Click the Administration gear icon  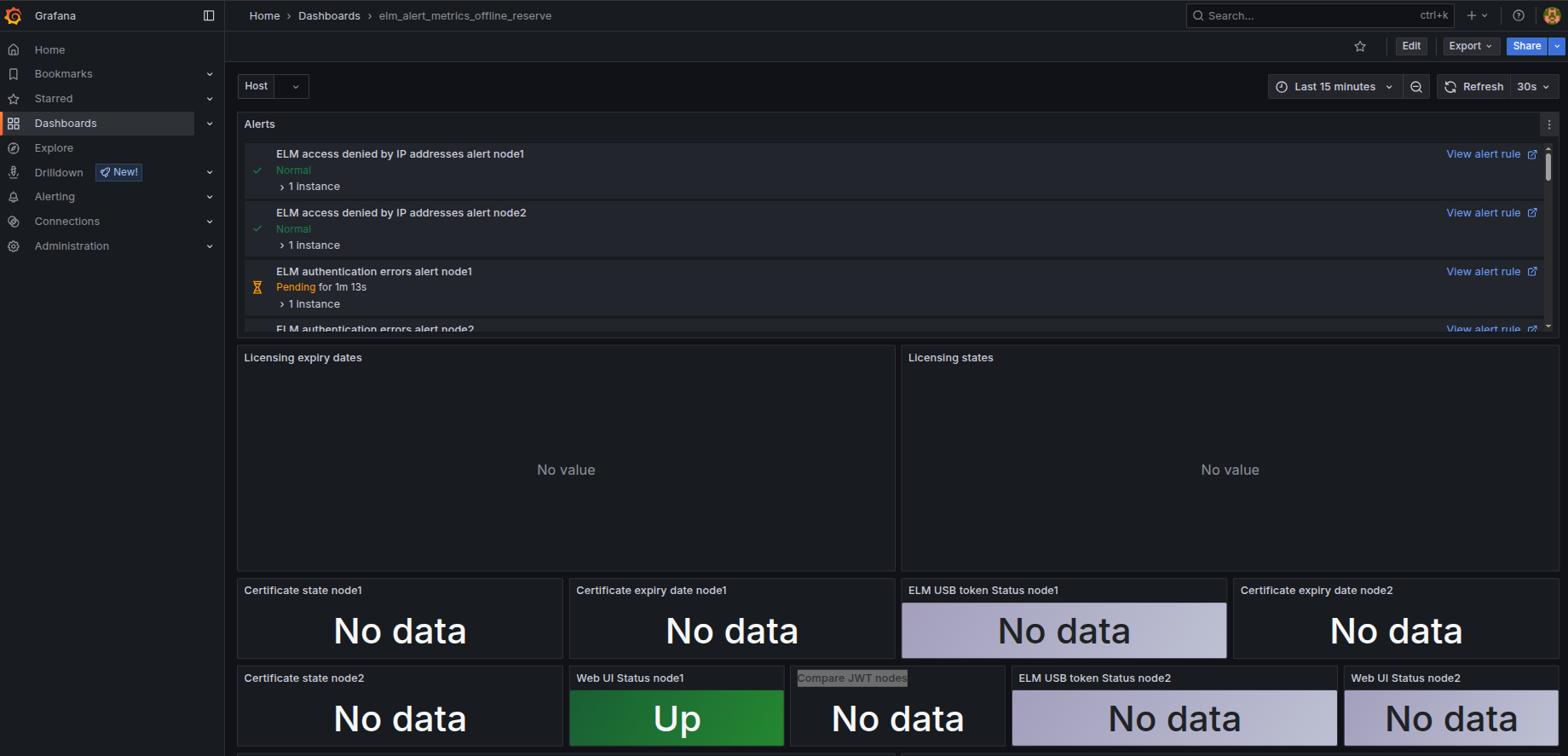(14, 246)
